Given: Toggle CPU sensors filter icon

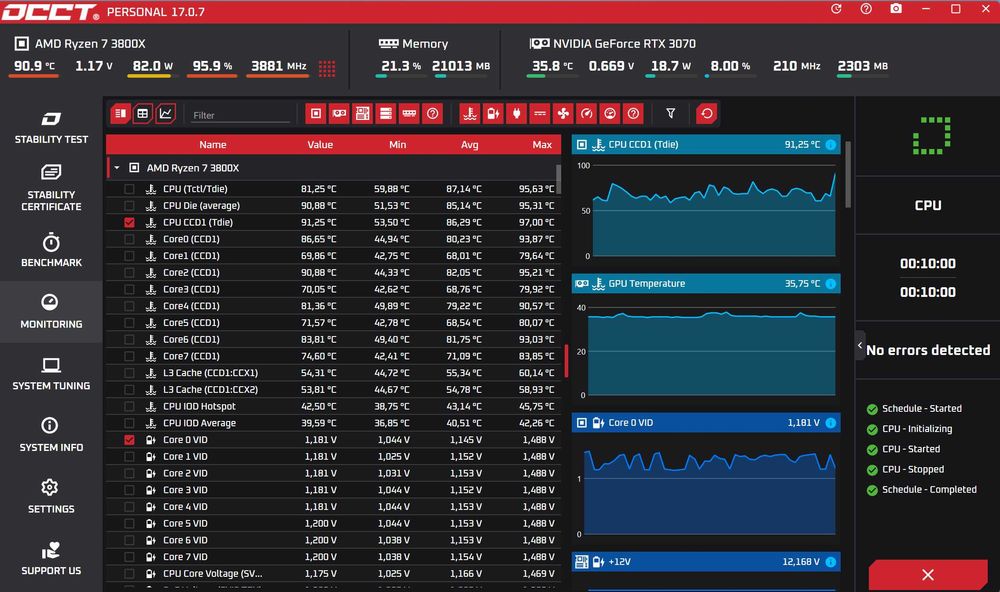Looking at the screenshot, I should (x=316, y=114).
